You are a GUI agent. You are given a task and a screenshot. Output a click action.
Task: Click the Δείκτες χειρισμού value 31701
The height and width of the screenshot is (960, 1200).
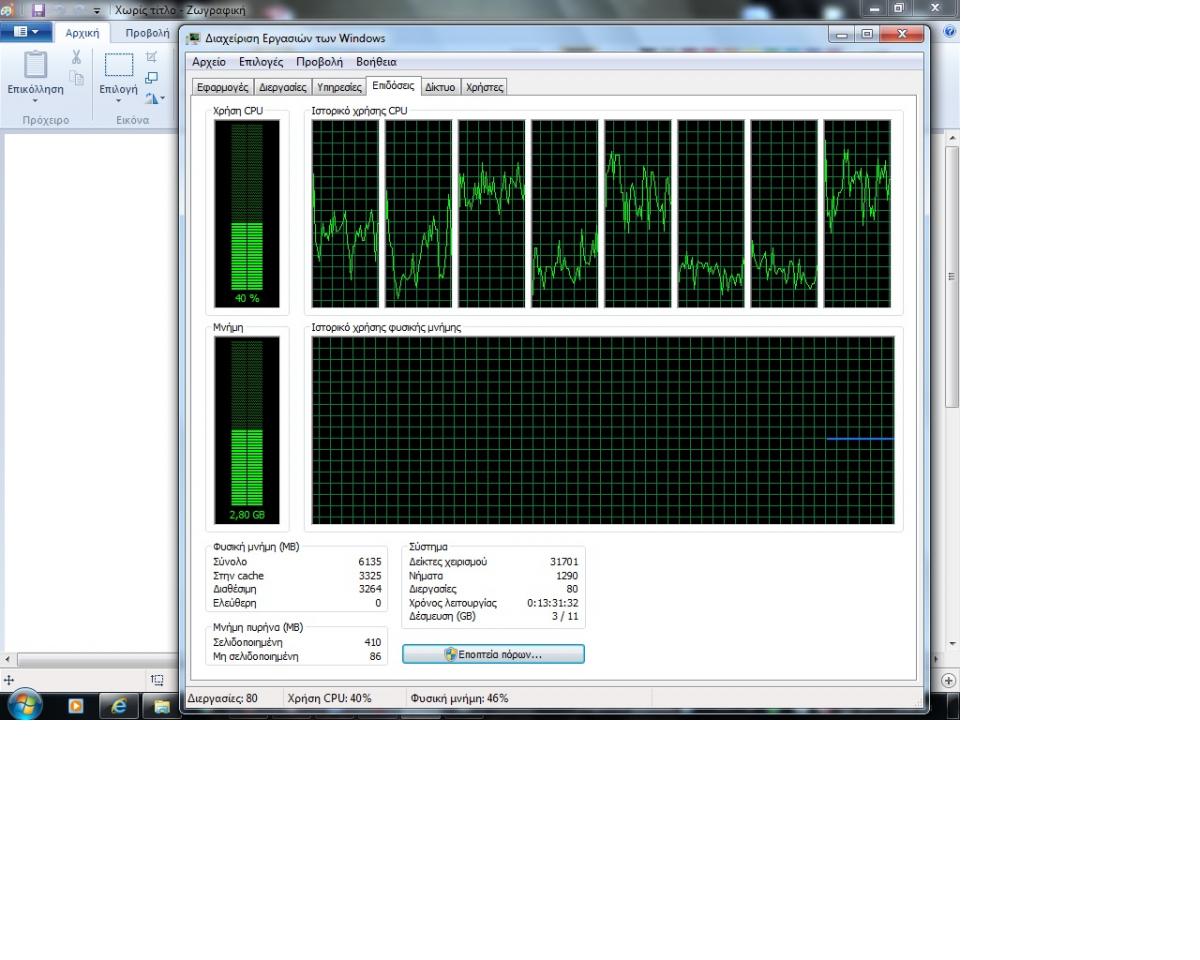point(564,562)
